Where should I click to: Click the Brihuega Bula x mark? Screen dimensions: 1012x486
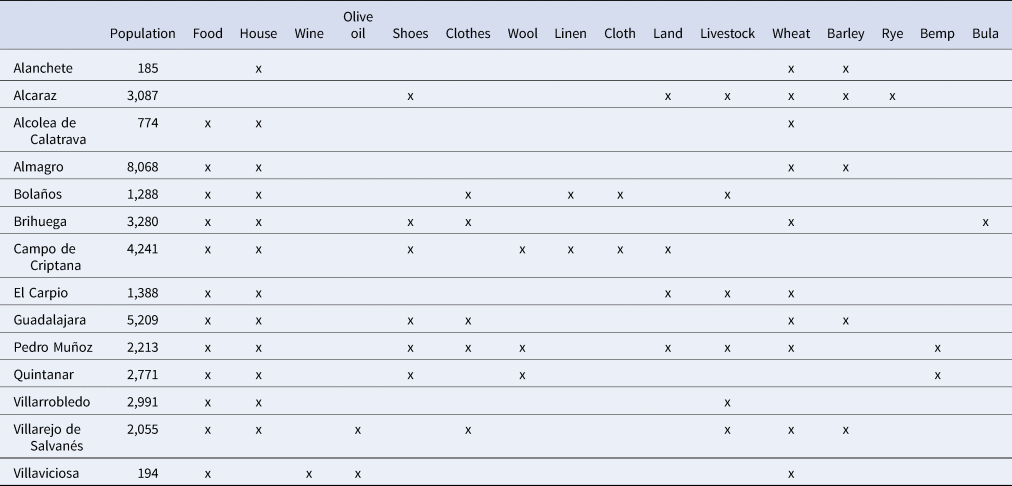pyautogui.click(x=986, y=222)
